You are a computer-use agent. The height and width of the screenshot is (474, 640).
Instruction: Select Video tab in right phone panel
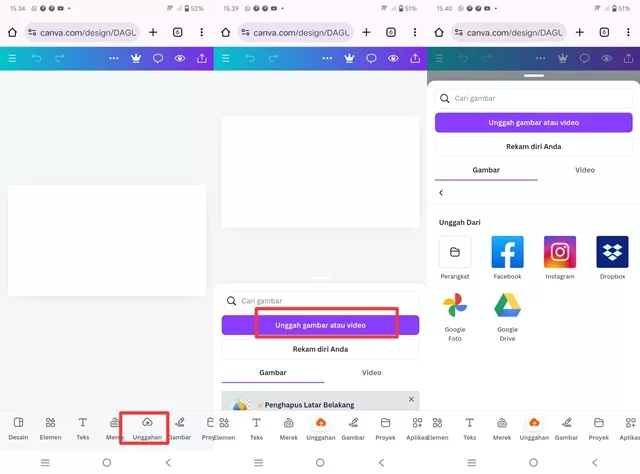[x=585, y=170]
